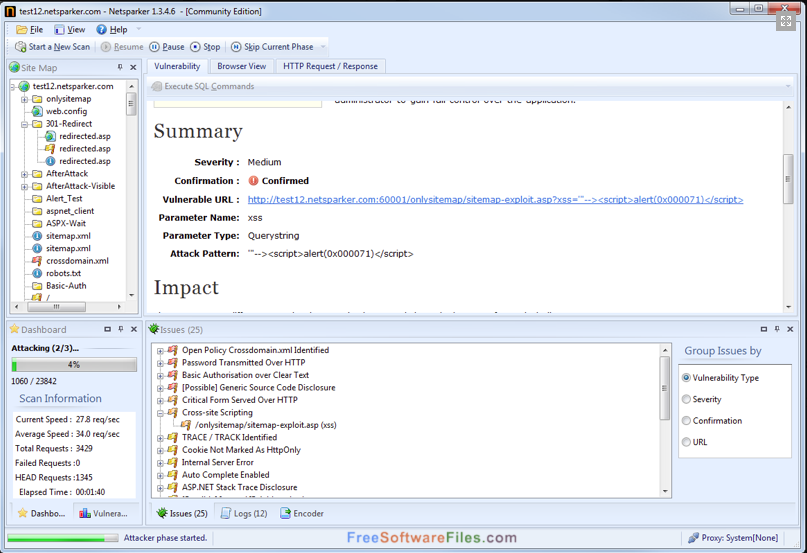Click the Start a New Scan icon

tap(21, 47)
